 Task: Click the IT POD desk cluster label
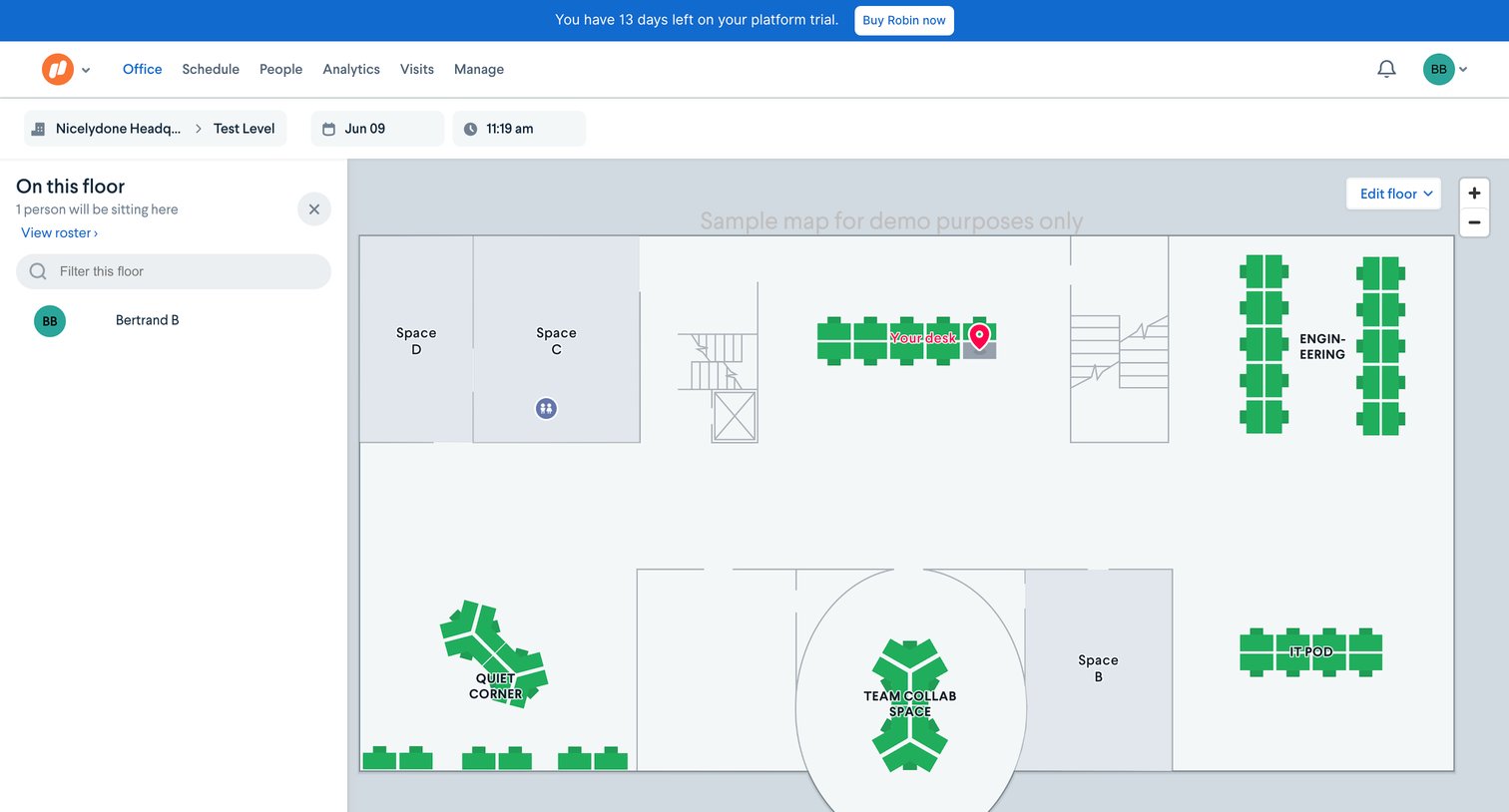click(x=1310, y=651)
